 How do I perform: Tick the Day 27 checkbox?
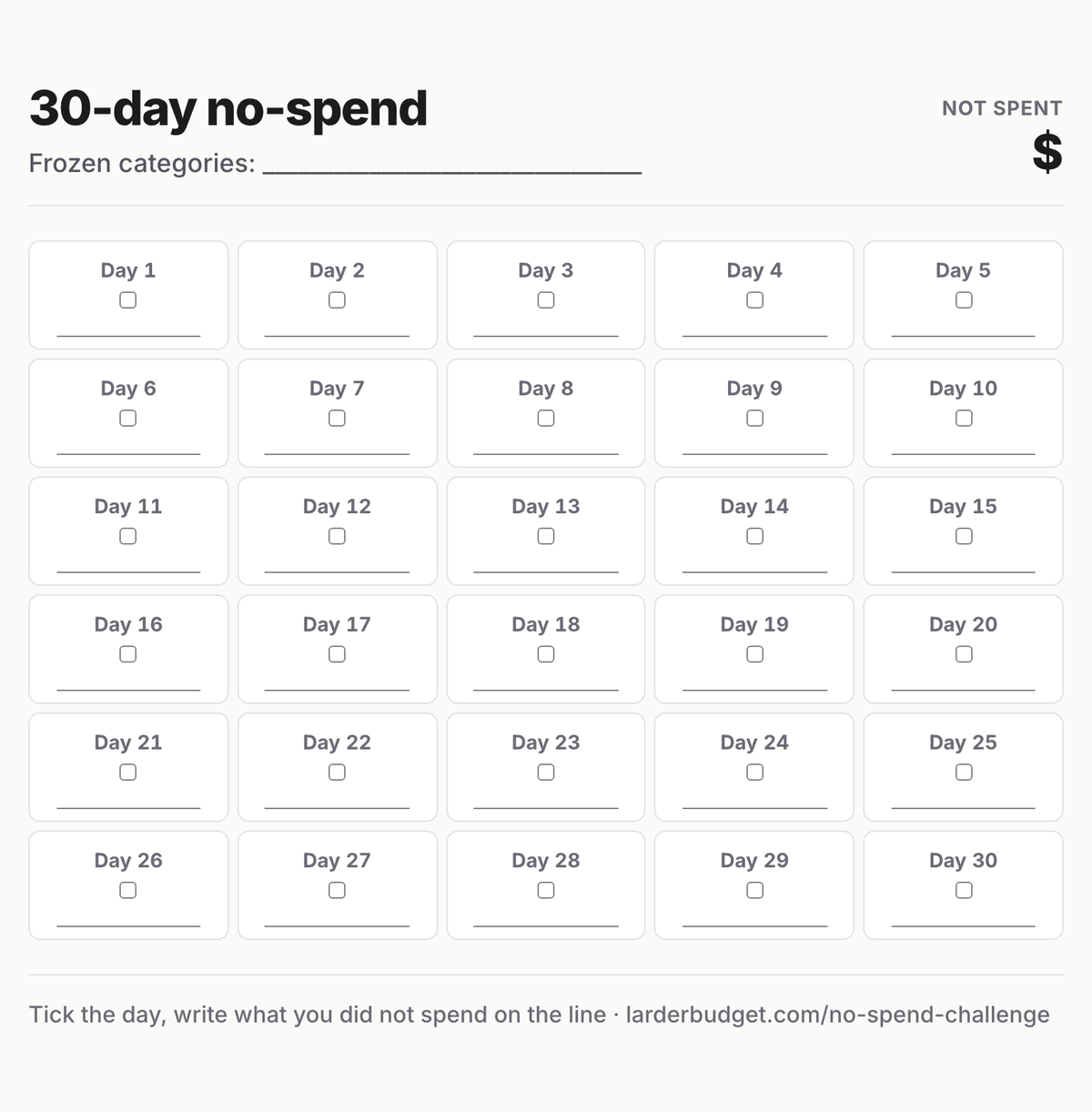(x=337, y=891)
